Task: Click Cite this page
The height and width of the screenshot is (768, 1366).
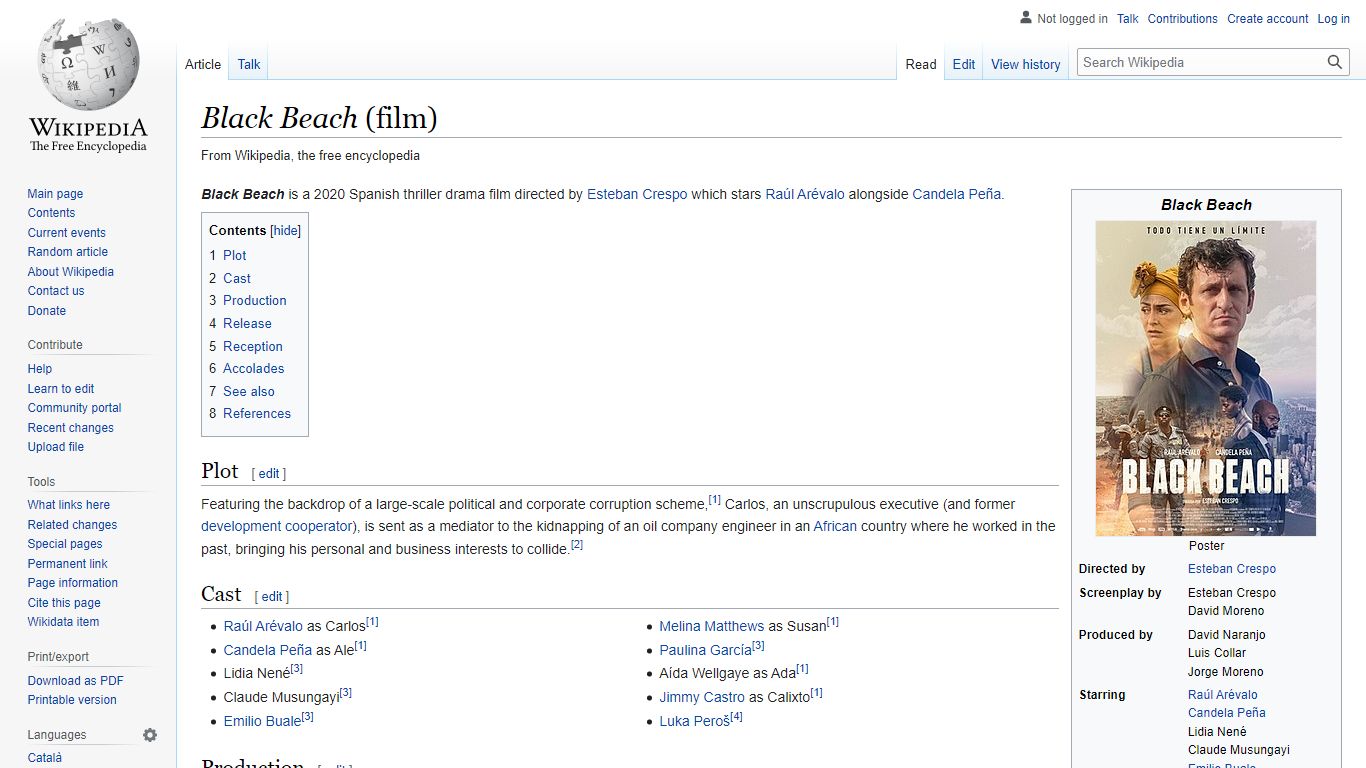Action: click(64, 603)
